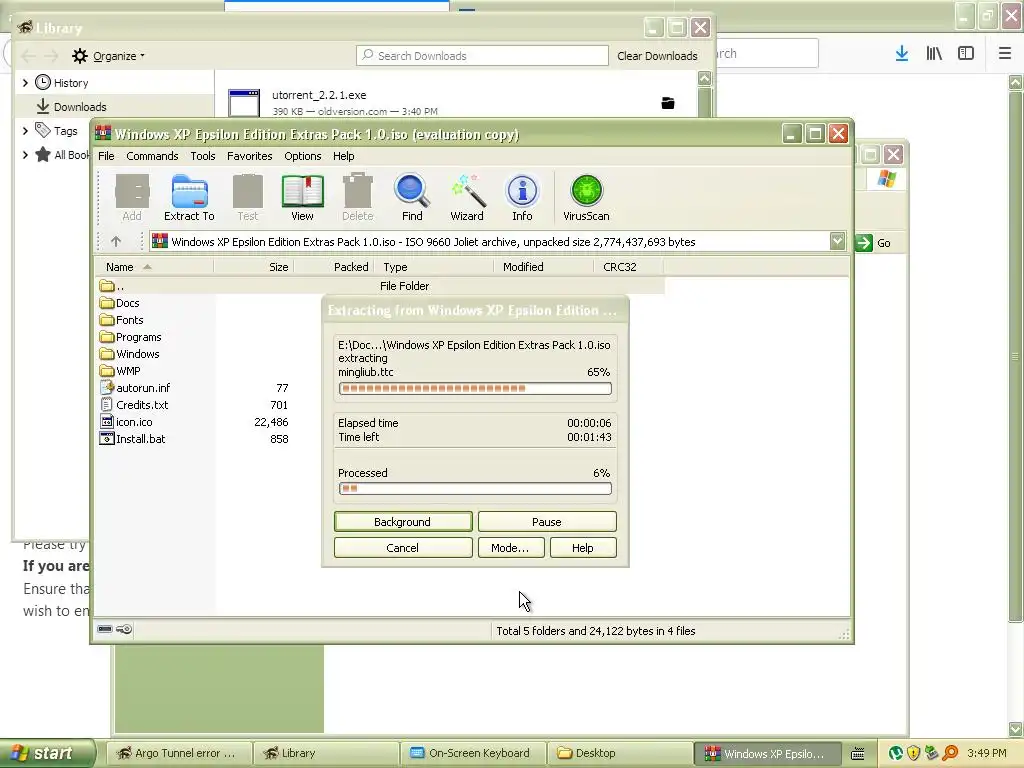Viewport: 1024px width, 768px height.
Task: Sort the list by the Size column header
Action: [253, 267]
